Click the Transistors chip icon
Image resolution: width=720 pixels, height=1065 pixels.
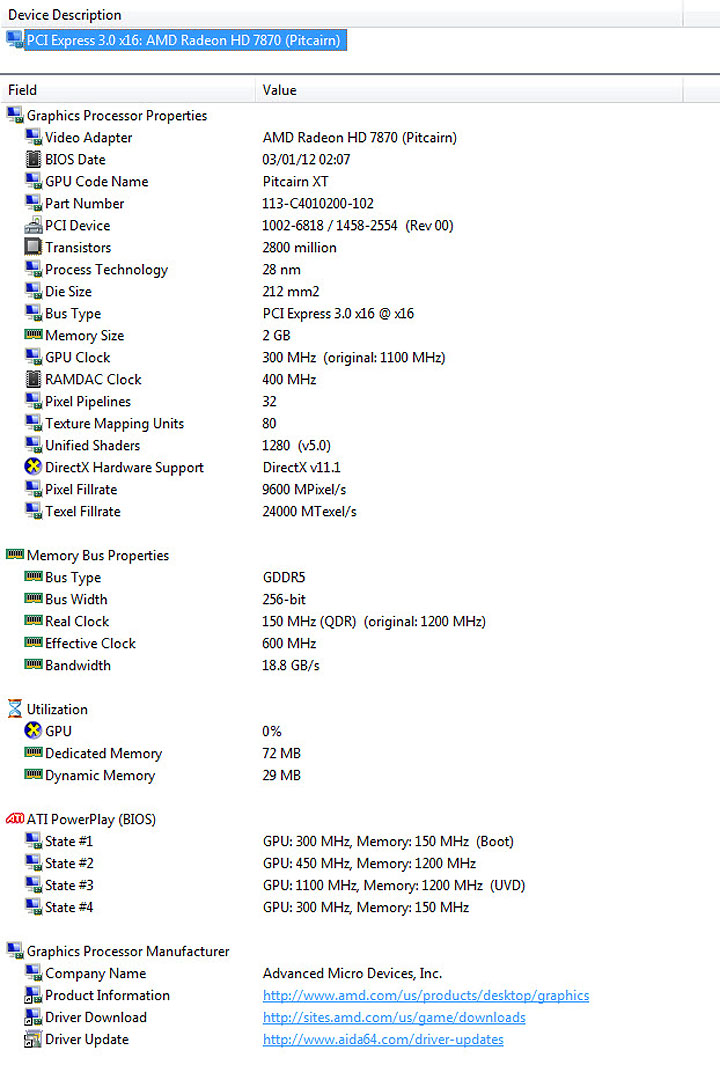tap(33, 247)
